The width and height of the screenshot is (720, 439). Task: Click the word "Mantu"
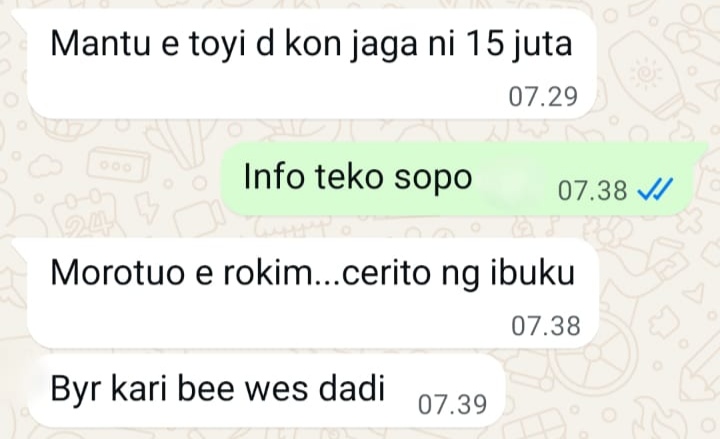101,44
